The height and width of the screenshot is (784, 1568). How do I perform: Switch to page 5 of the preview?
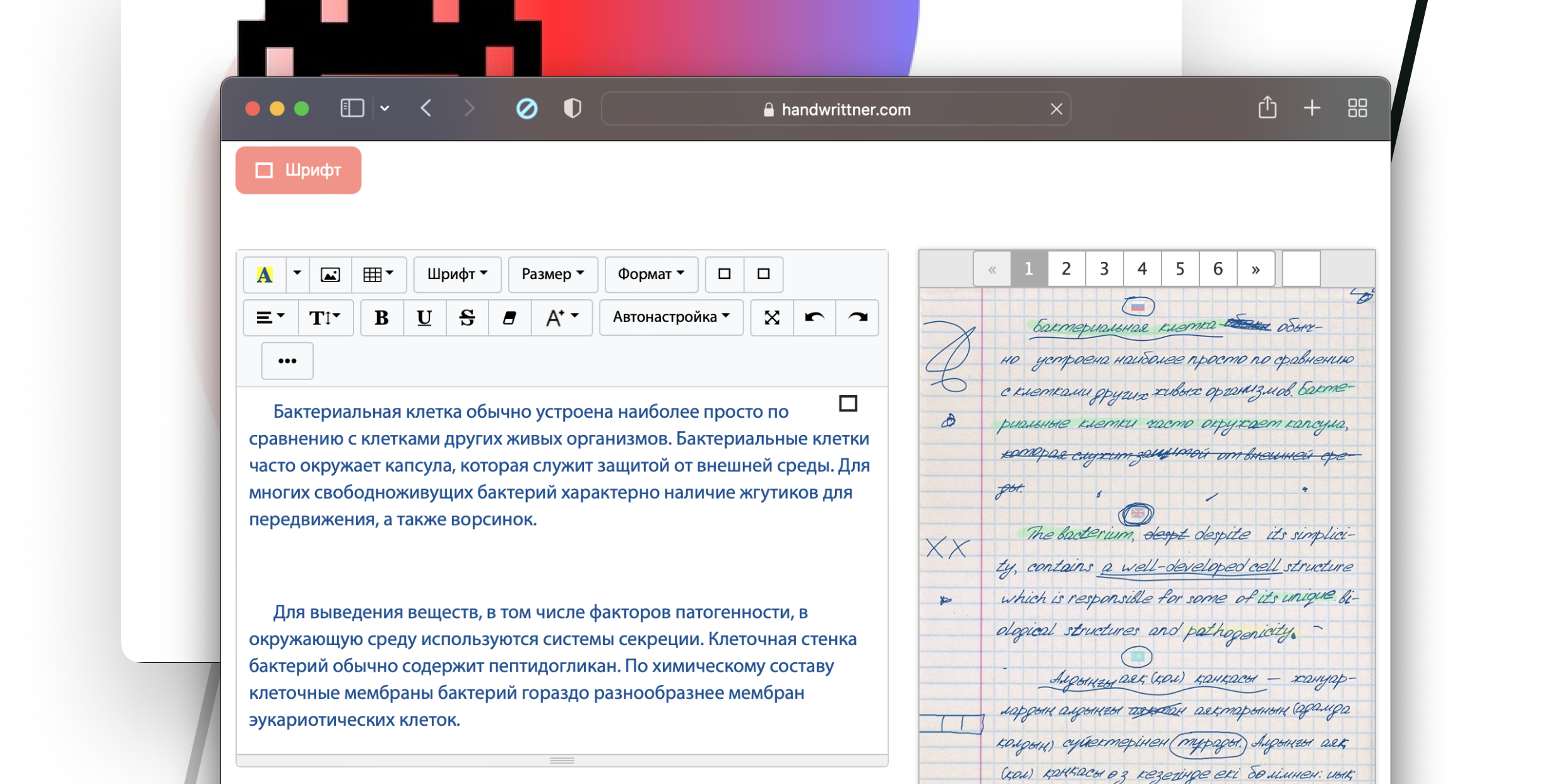(1180, 269)
